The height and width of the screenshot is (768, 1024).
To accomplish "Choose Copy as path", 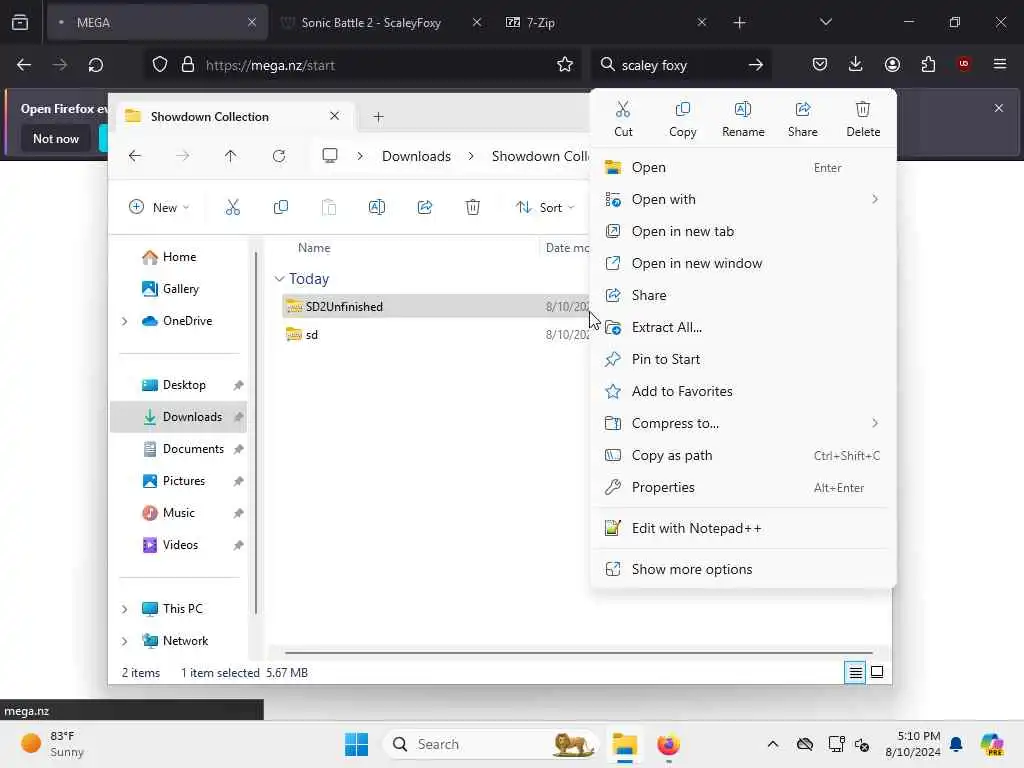I will coord(743,455).
